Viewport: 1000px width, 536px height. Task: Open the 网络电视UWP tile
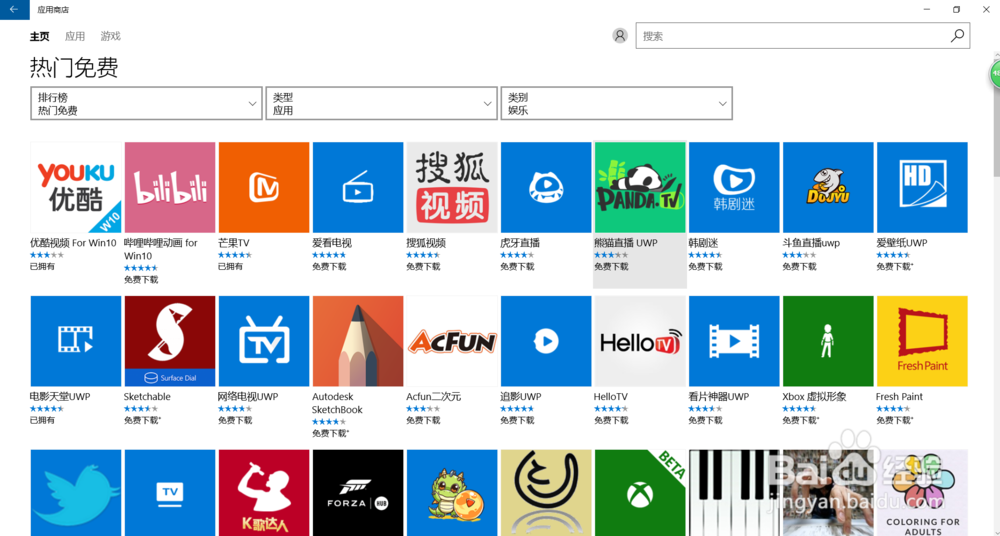pyautogui.click(x=264, y=341)
